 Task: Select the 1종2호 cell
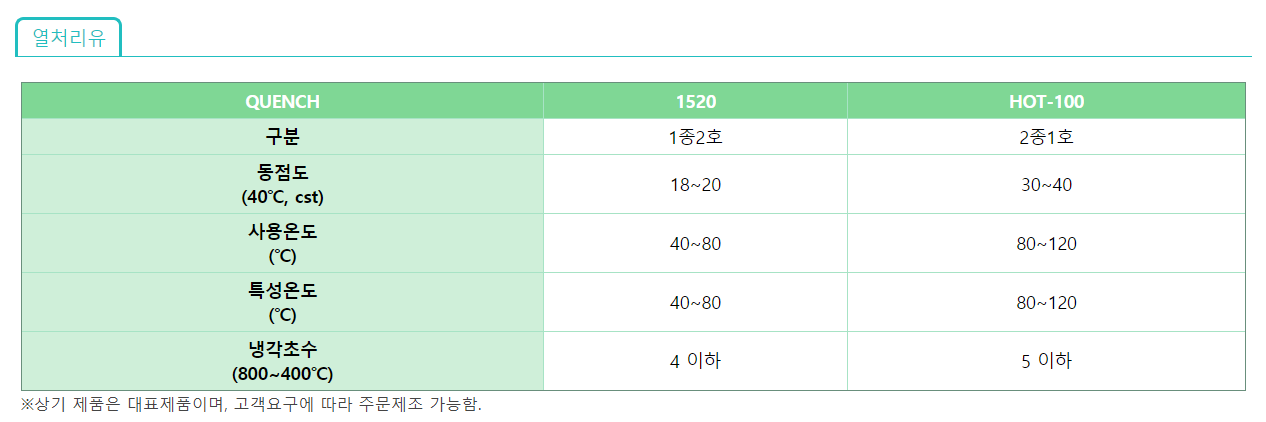click(x=696, y=137)
